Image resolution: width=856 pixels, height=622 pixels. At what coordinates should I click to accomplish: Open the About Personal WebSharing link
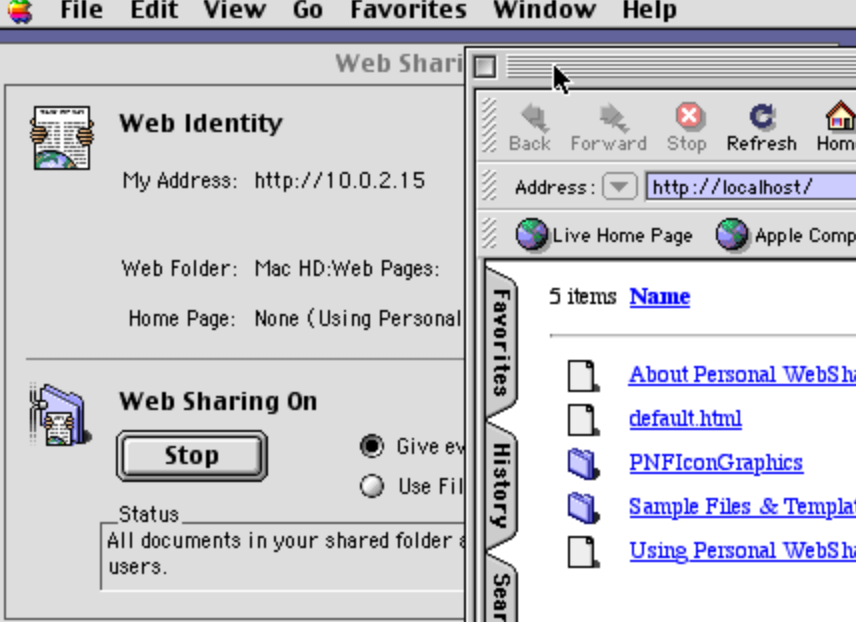tap(742, 375)
